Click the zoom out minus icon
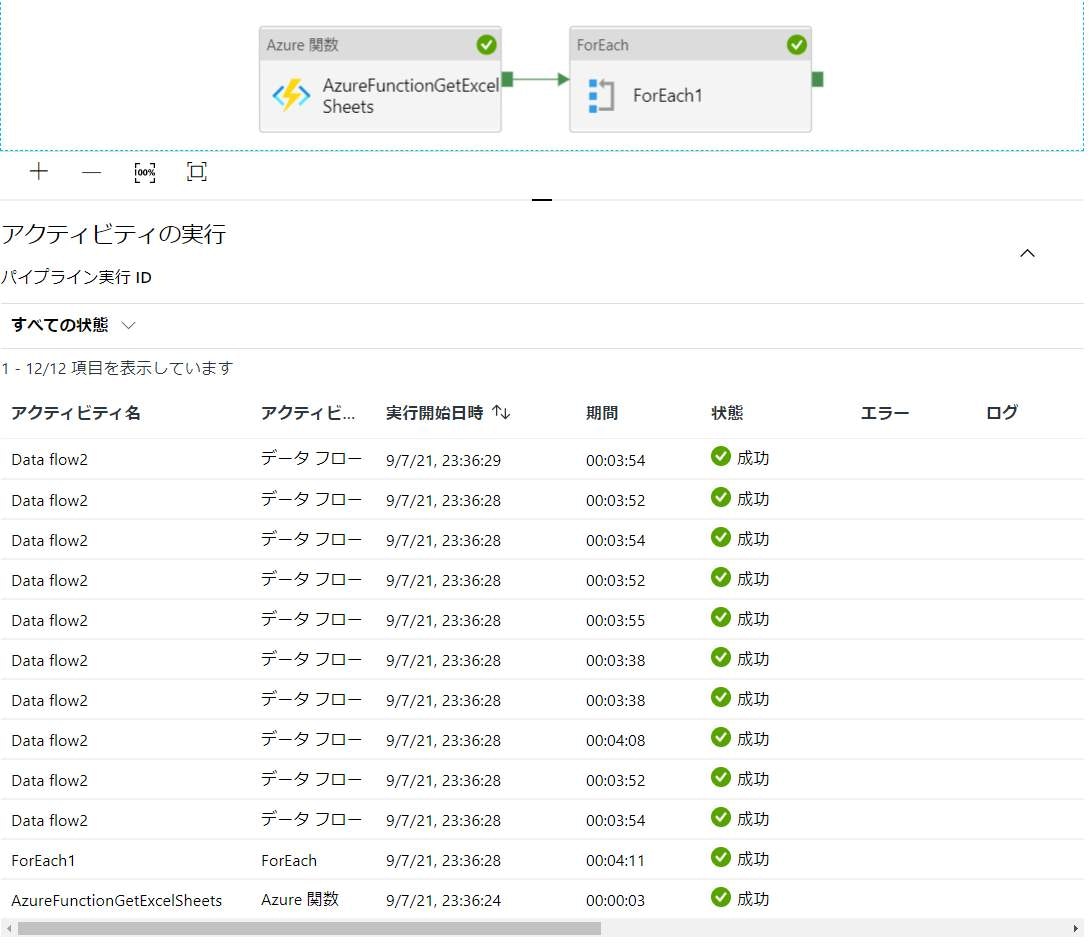The height and width of the screenshot is (943, 1090). pos(91,172)
